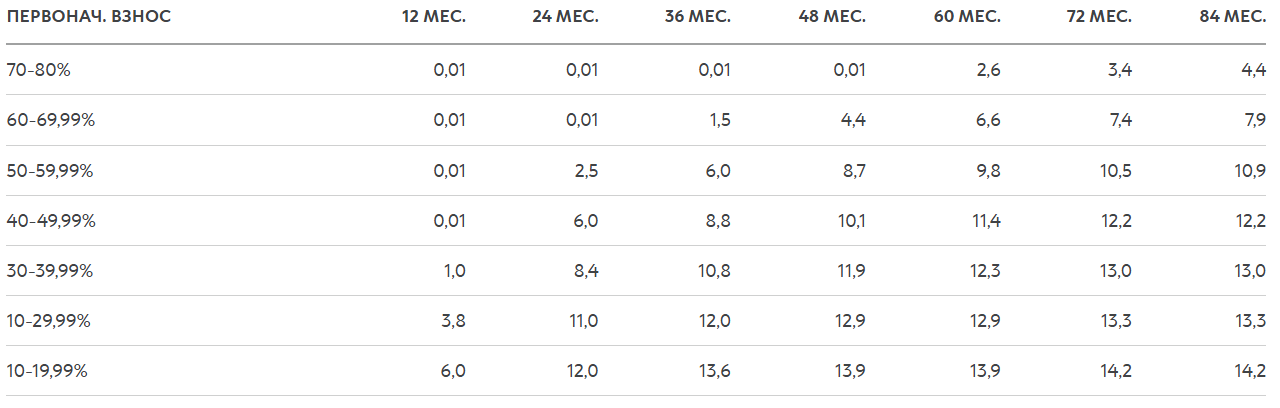Screen dimensions: 1280x408
Task: Click the "50-59,99%" row label
Action: (50, 171)
